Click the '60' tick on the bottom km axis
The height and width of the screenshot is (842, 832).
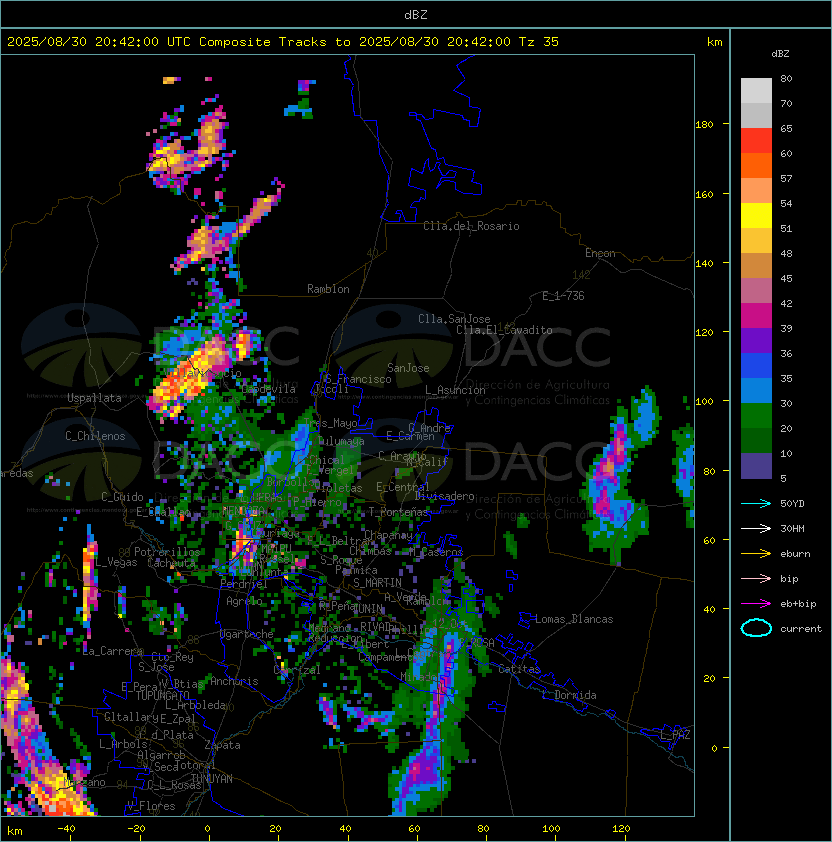click(414, 829)
